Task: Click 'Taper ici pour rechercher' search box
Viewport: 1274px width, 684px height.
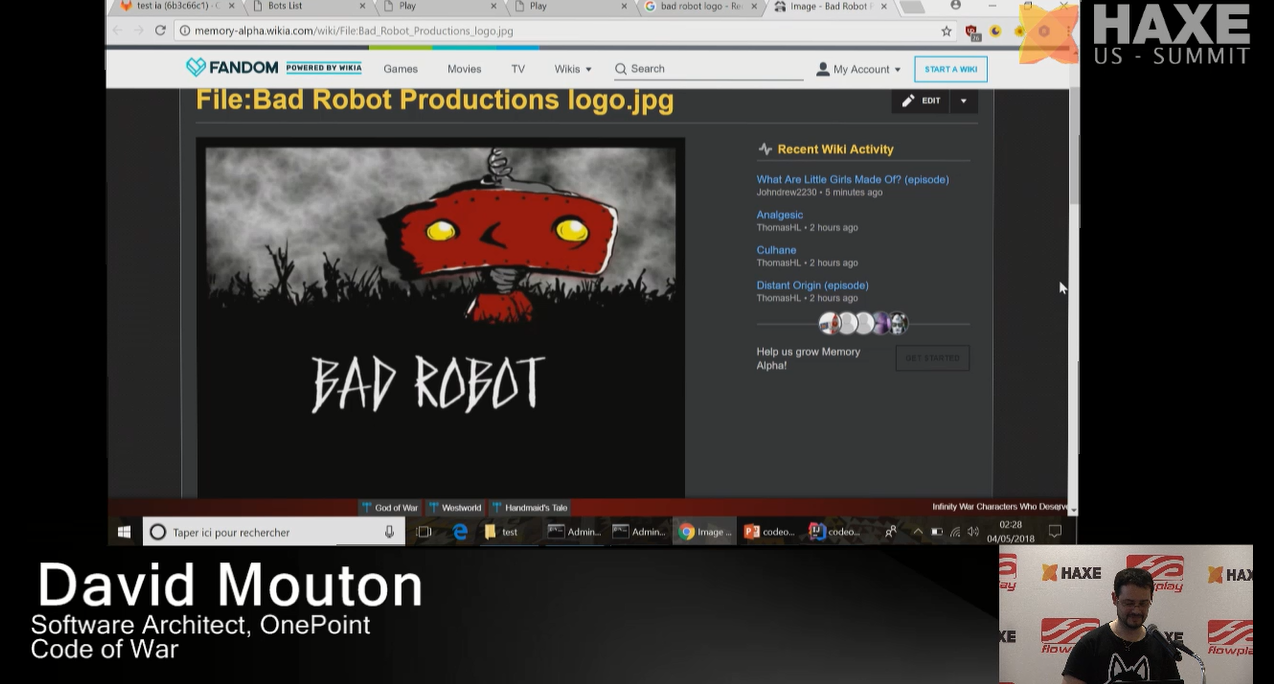Action: coord(272,532)
